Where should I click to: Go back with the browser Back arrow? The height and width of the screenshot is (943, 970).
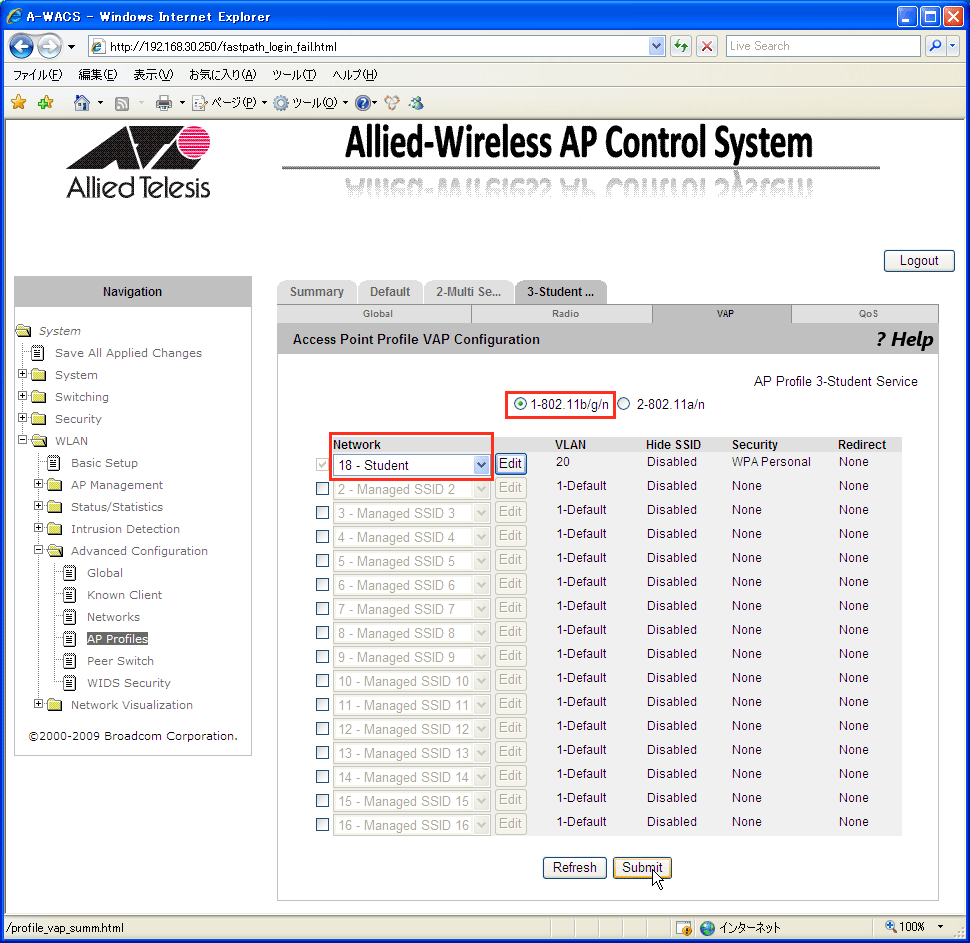(x=22, y=46)
